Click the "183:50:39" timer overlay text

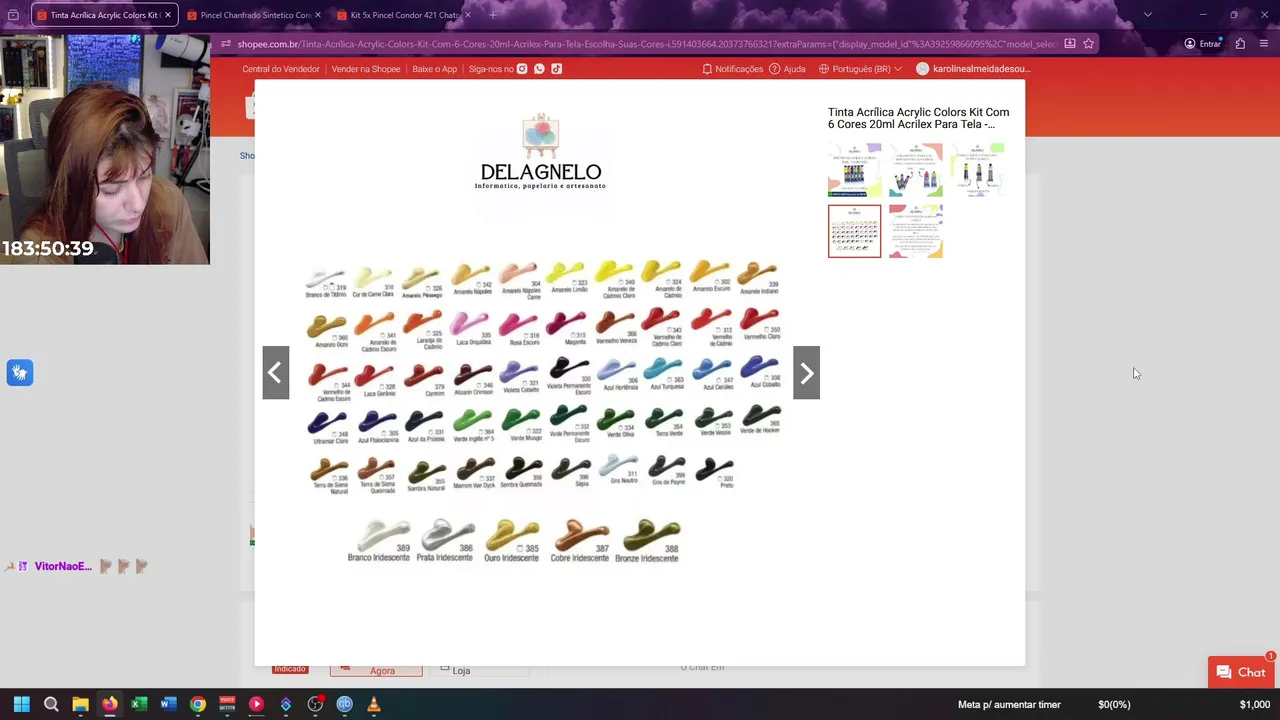pos(48,249)
